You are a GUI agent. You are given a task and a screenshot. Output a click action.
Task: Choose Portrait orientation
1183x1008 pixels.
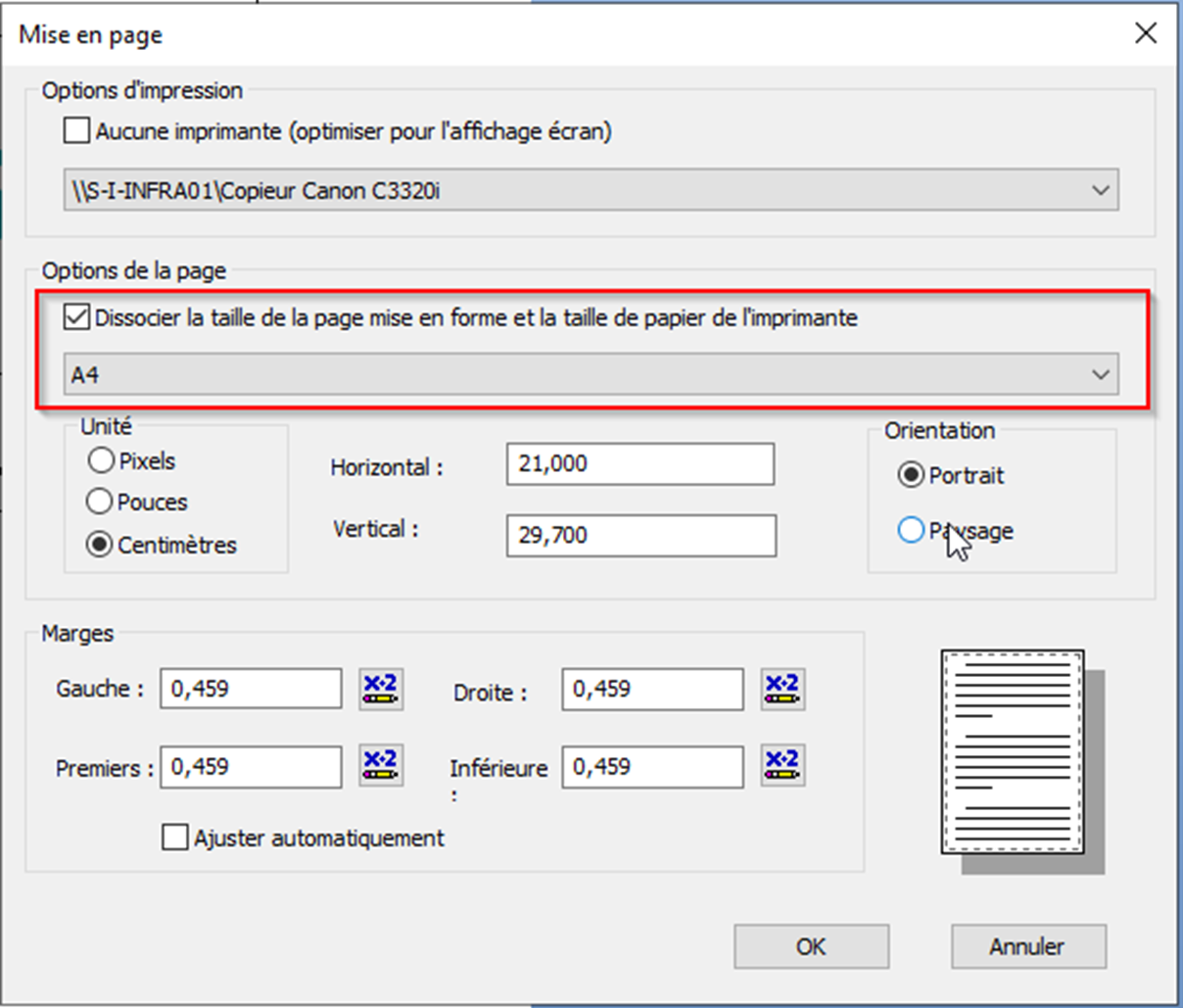pos(911,475)
